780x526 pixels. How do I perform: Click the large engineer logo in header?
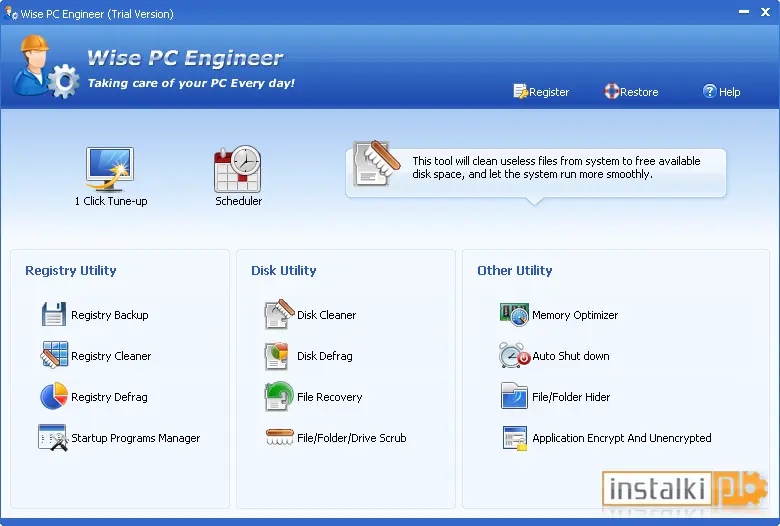[x=46, y=67]
